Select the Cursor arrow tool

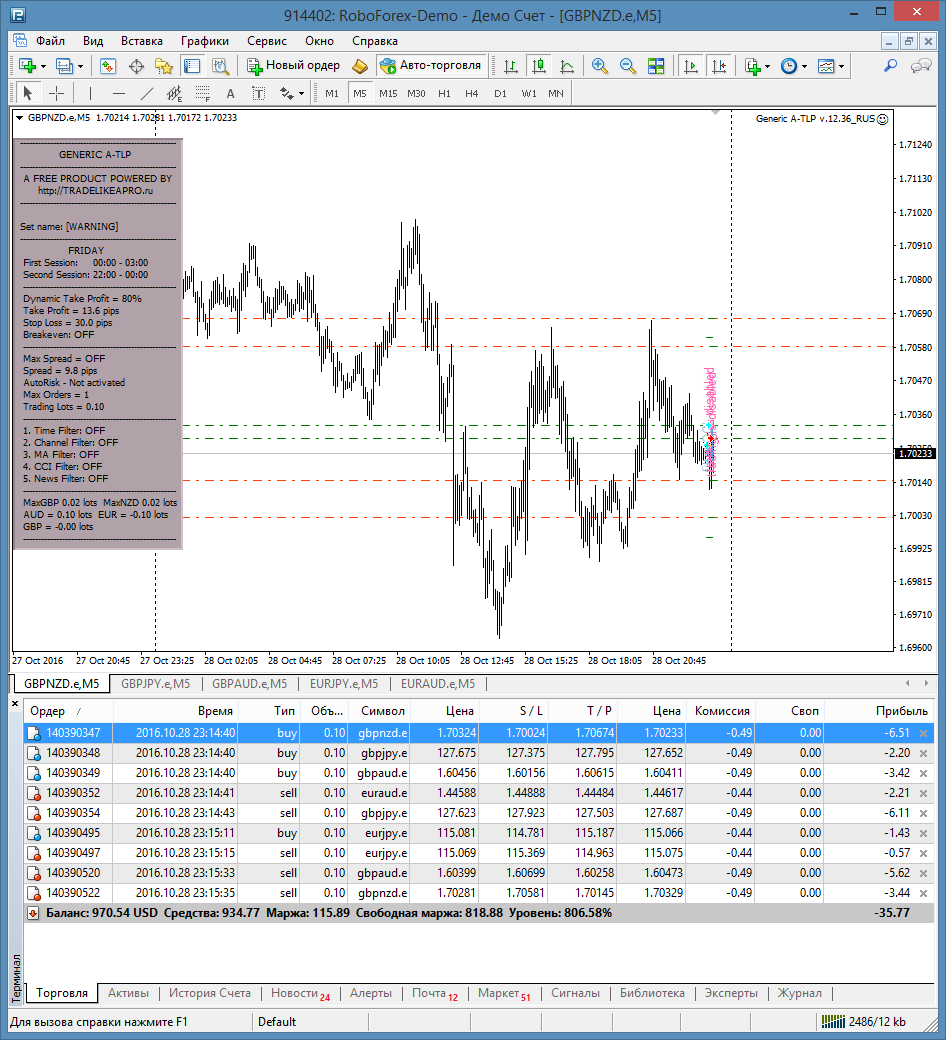(27, 94)
